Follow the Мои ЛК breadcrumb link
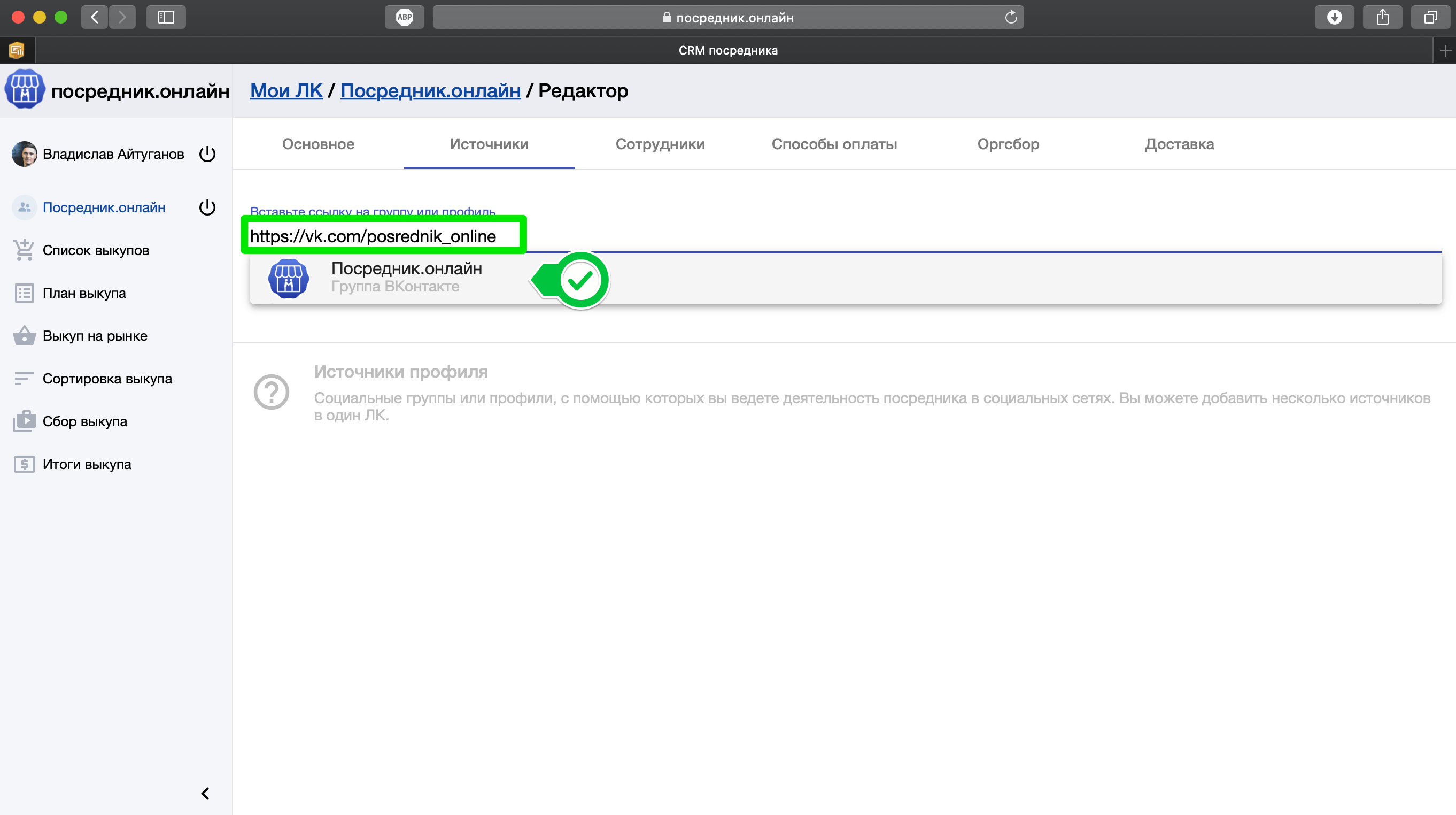Screen dimensions: 1456x815 [x=286, y=90]
